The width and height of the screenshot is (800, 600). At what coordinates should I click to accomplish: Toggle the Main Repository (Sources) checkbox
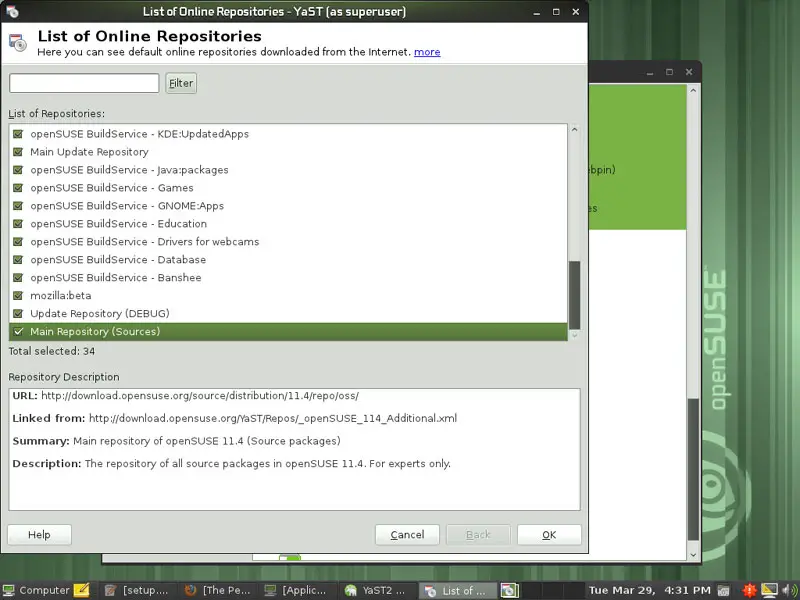click(x=18, y=332)
